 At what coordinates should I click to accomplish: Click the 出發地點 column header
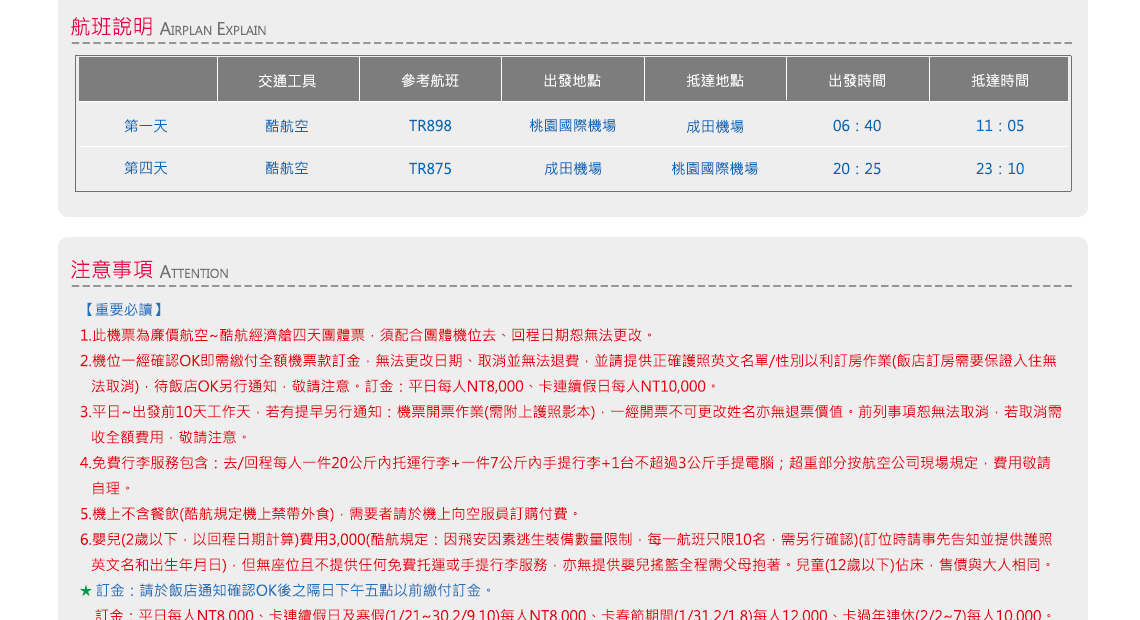[572, 81]
